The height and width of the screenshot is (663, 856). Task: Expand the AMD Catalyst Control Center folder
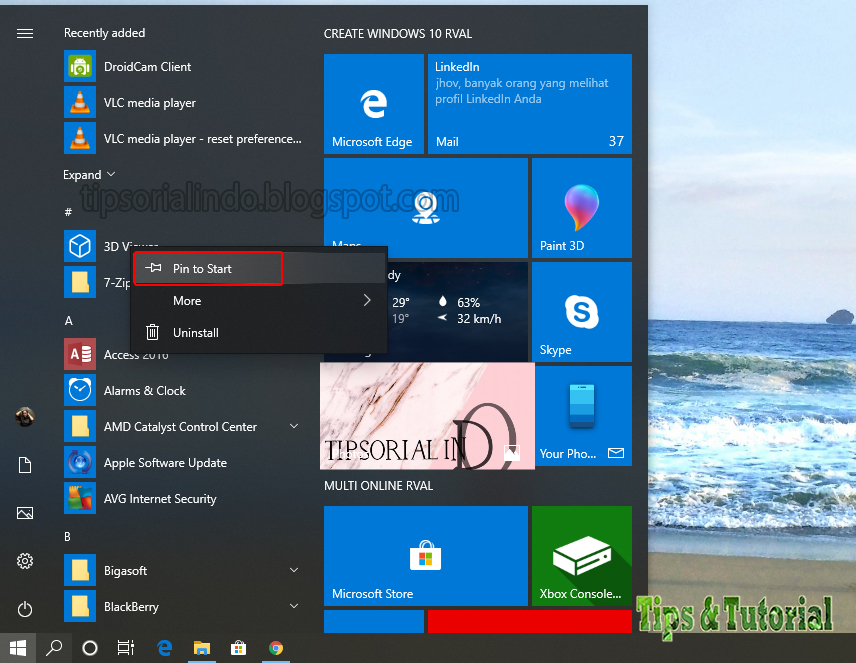[x=294, y=426]
